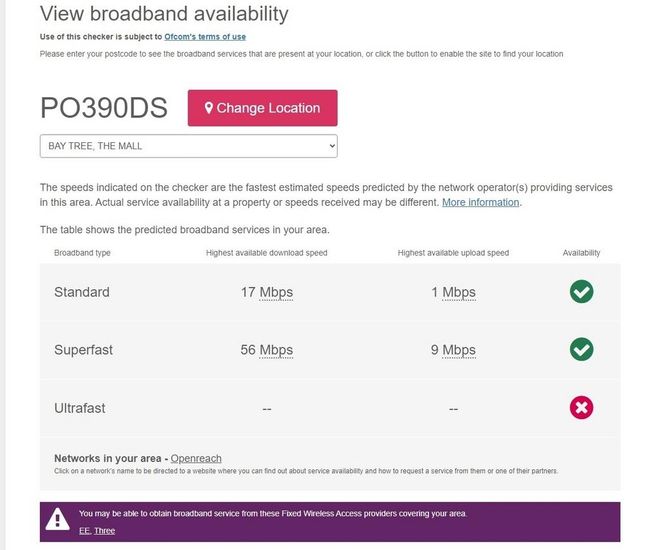This screenshot has width=650, height=550.
Task: Open the More information link
Action: click(480, 202)
